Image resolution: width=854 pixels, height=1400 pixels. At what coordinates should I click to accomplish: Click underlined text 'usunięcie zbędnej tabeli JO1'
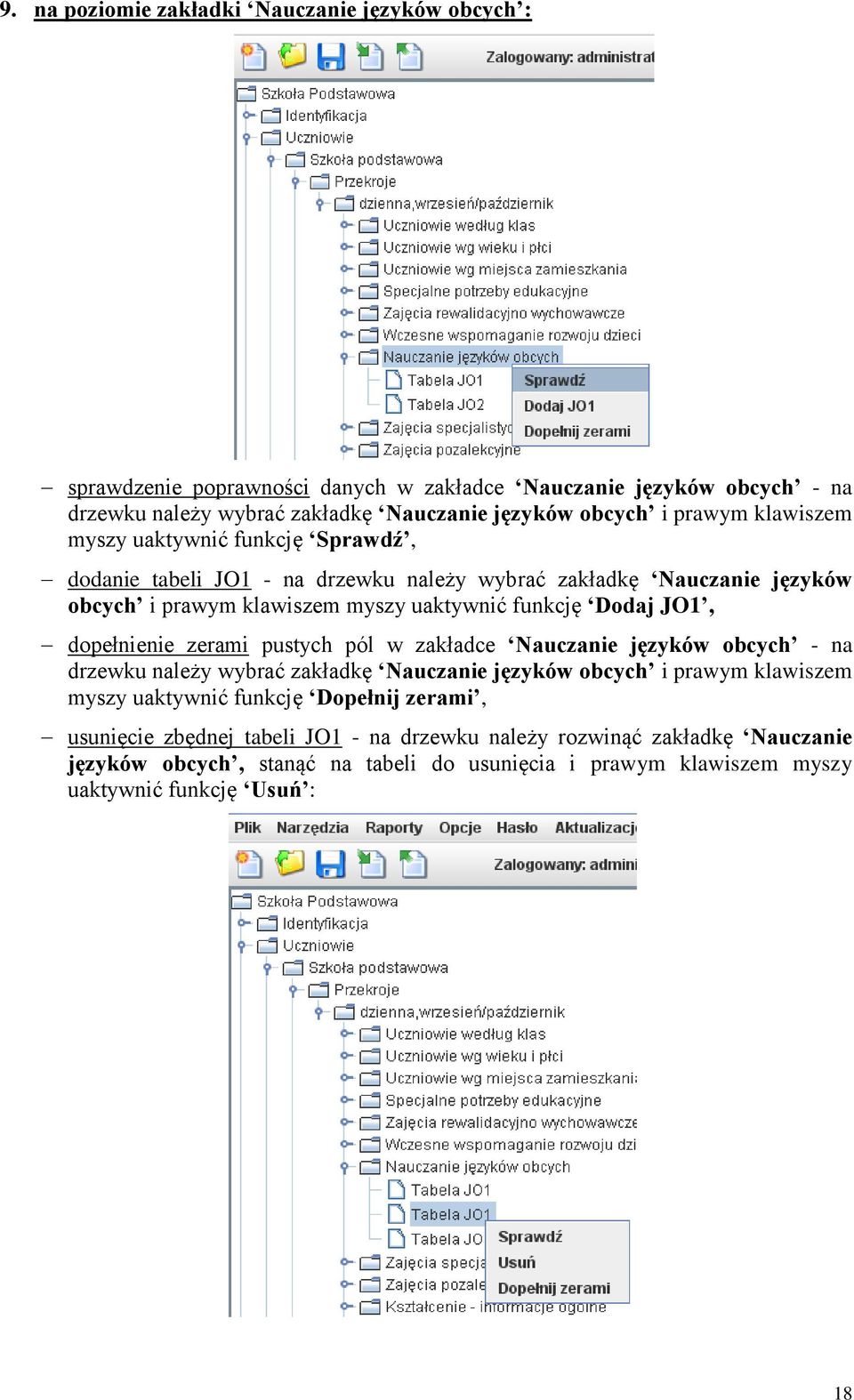tap(205, 737)
